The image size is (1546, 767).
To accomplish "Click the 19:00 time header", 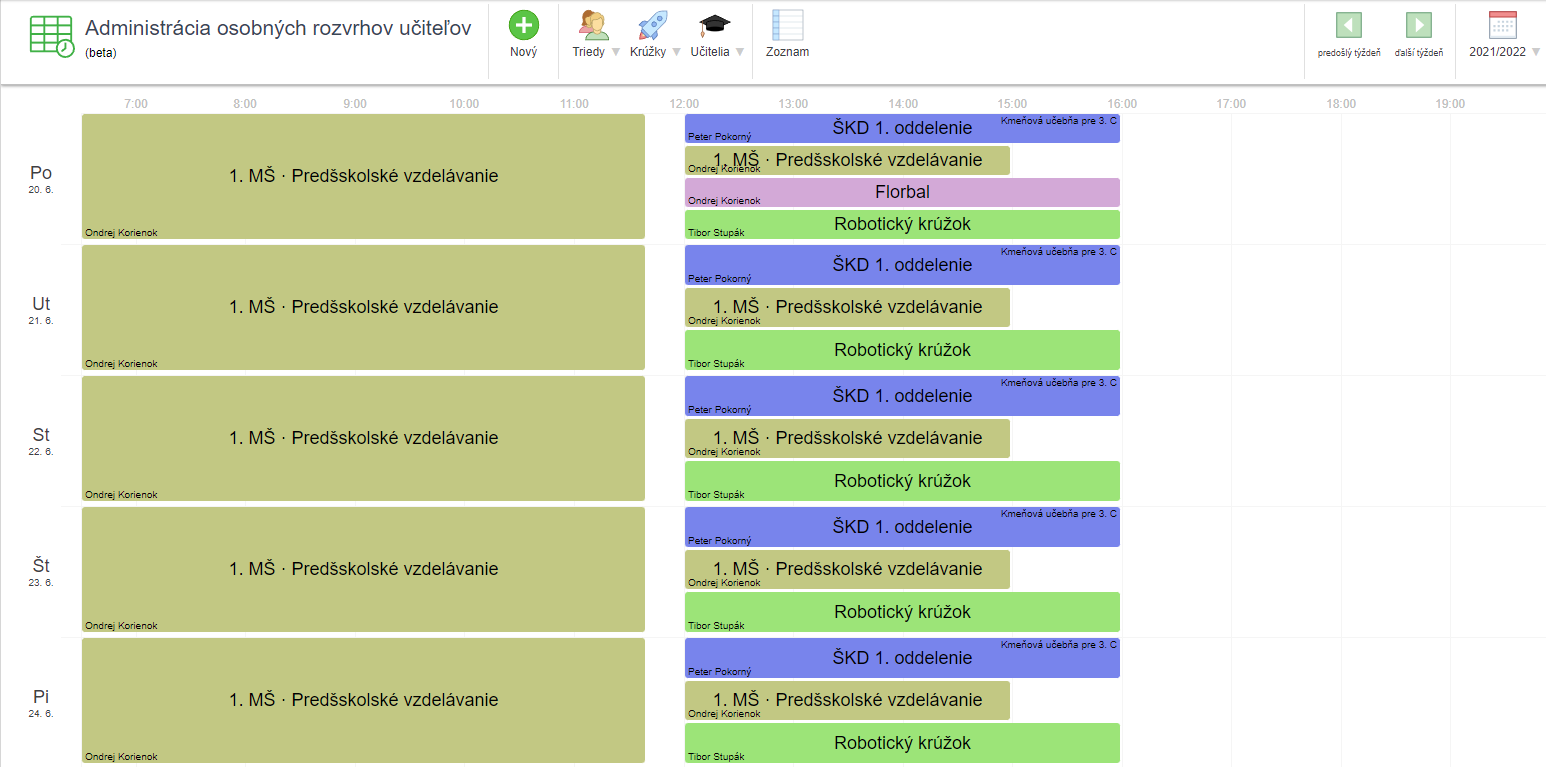I will pyautogui.click(x=1450, y=104).
